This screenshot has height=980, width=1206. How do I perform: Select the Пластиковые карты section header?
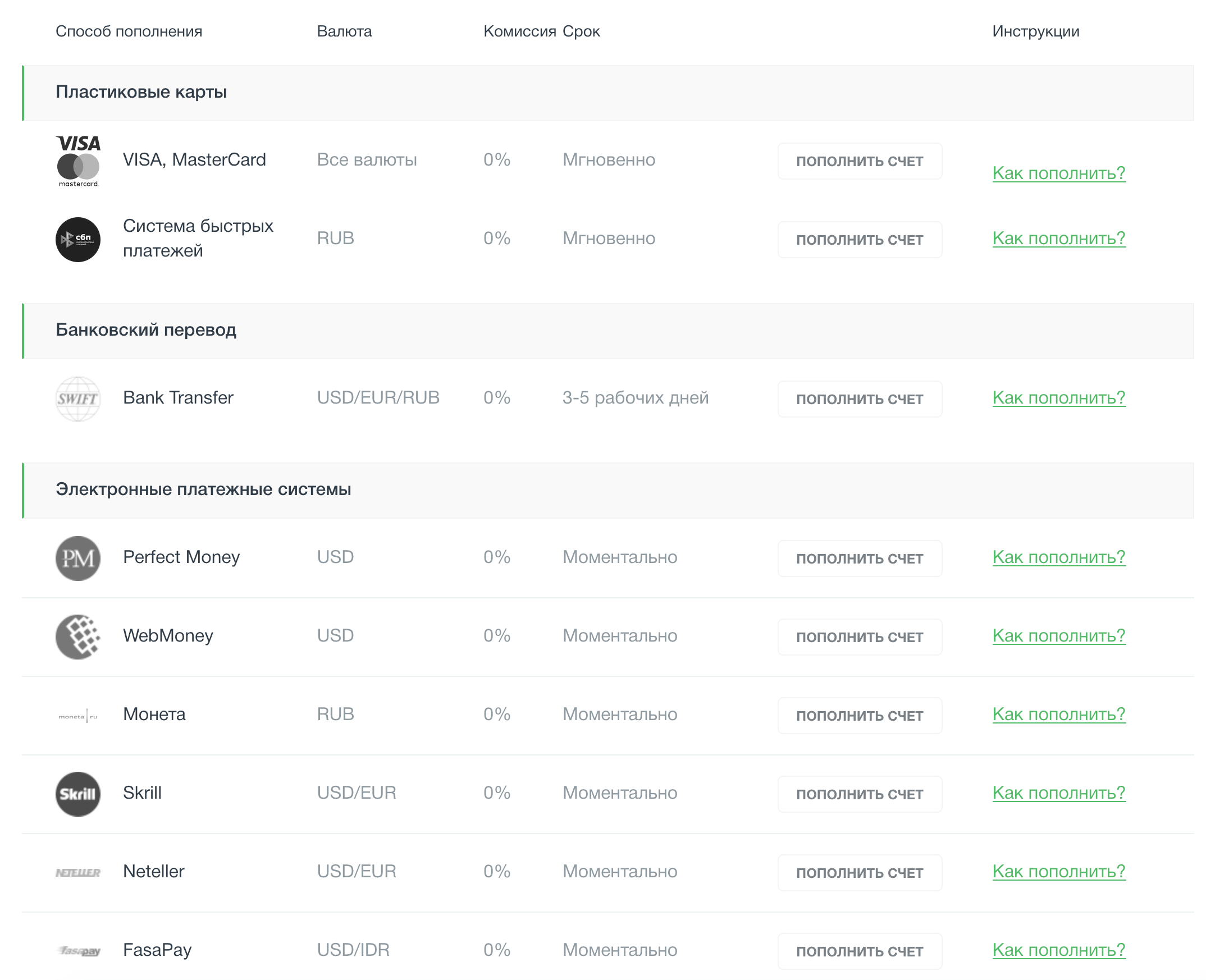141,92
